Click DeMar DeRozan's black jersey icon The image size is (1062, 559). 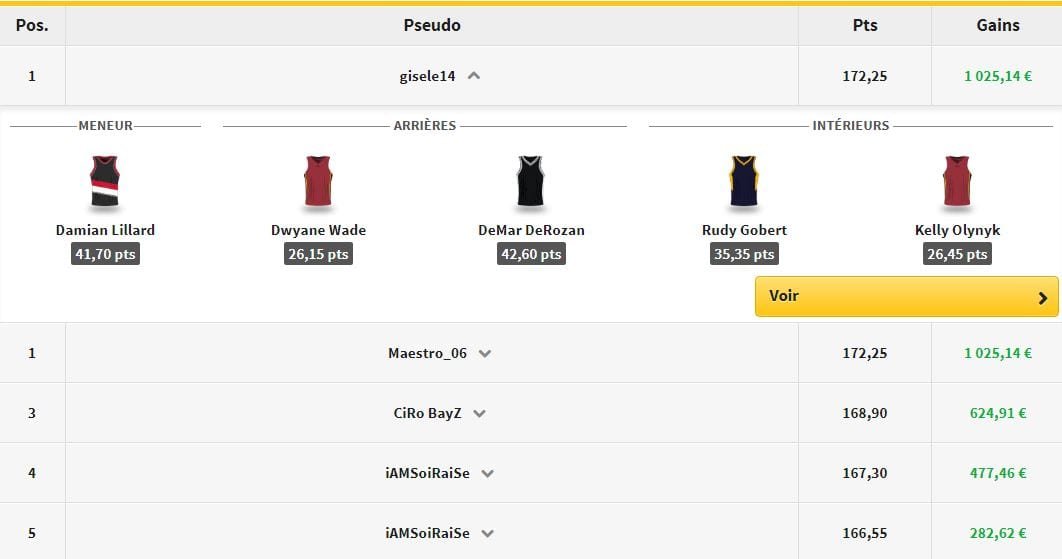[x=531, y=182]
